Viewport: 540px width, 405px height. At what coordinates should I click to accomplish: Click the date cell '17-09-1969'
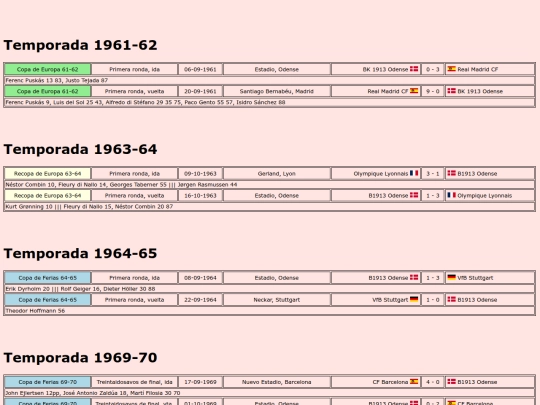click(200, 382)
